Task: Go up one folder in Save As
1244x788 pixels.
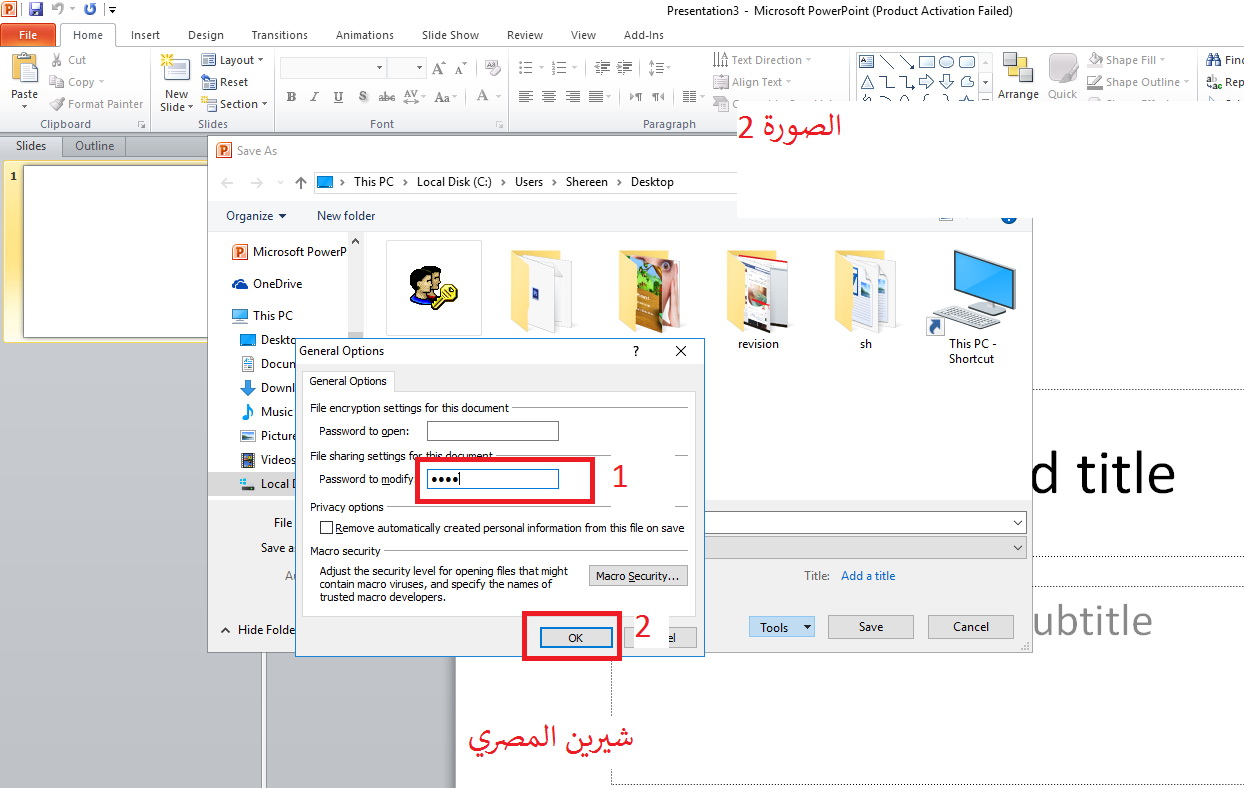Action: (x=301, y=182)
